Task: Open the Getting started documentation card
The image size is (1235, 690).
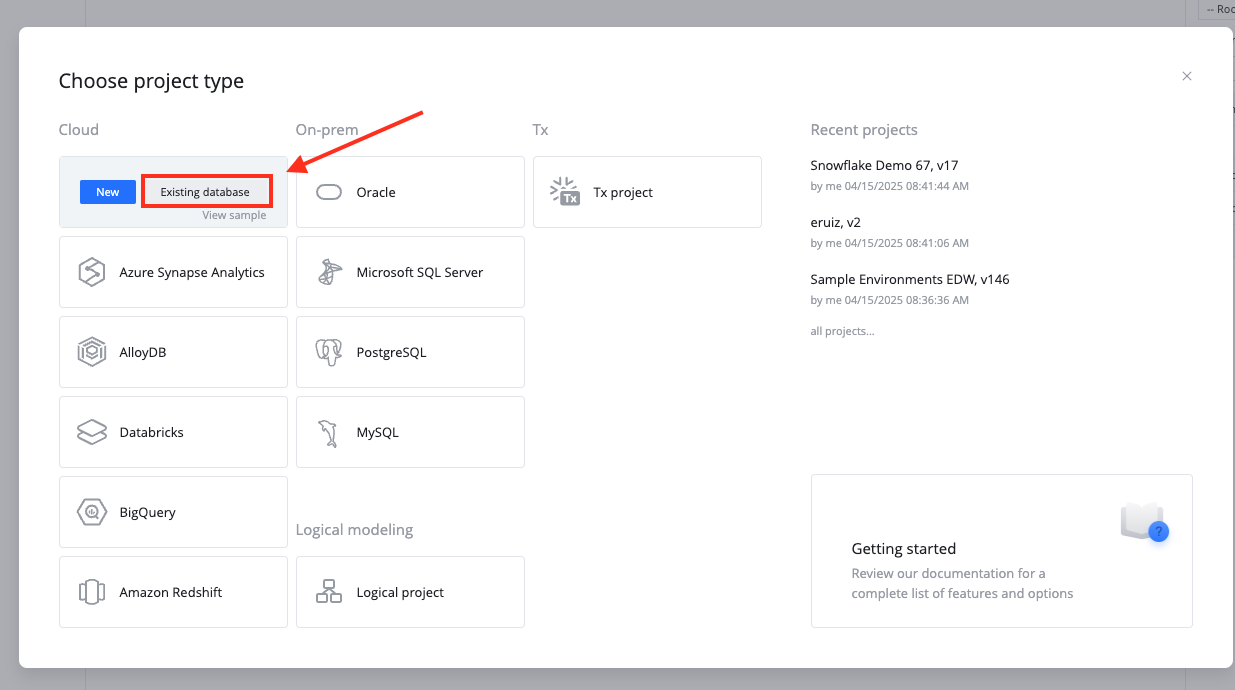Action: [x=1000, y=550]
